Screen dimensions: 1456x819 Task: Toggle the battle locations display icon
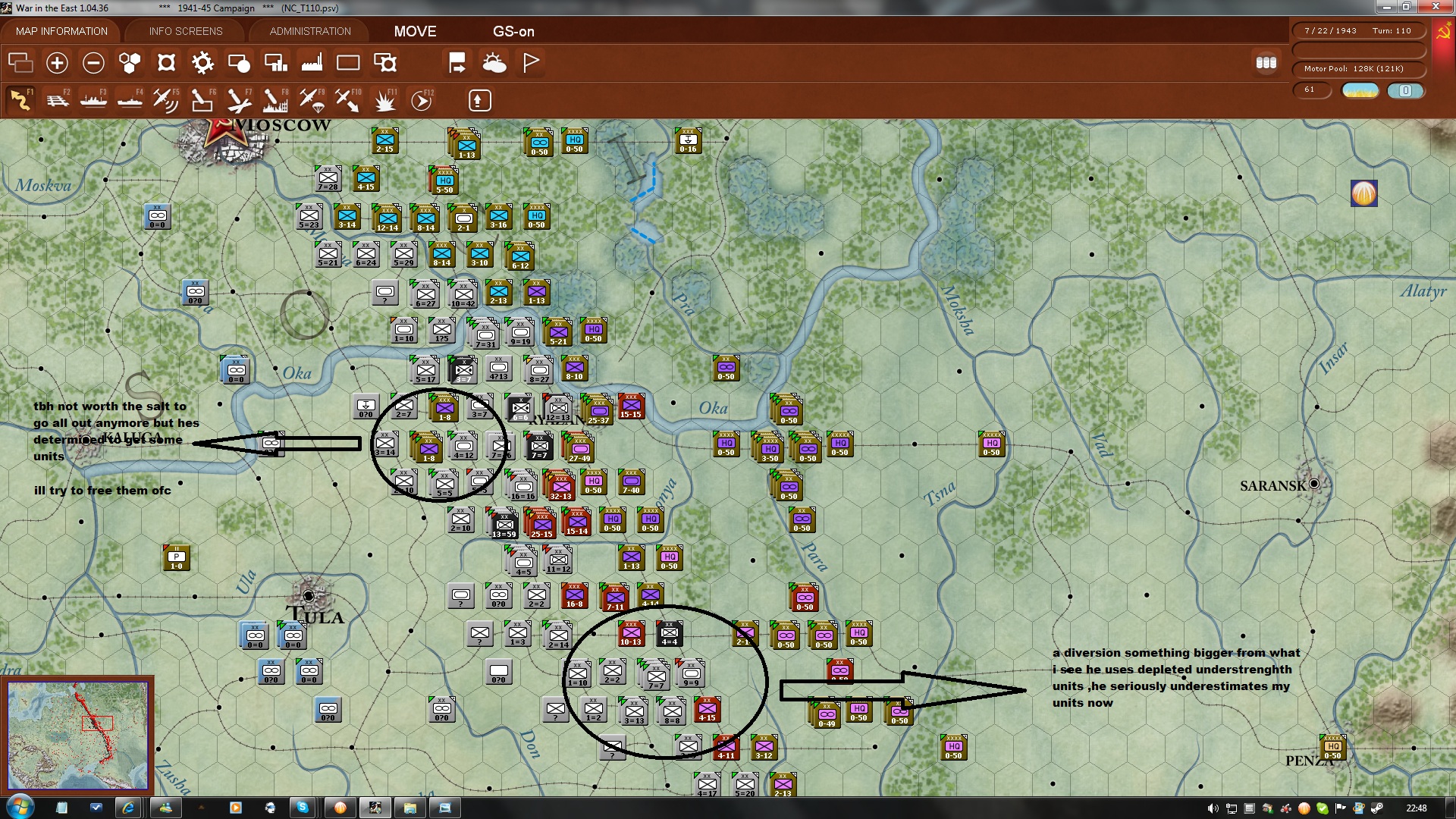(239, 63)
